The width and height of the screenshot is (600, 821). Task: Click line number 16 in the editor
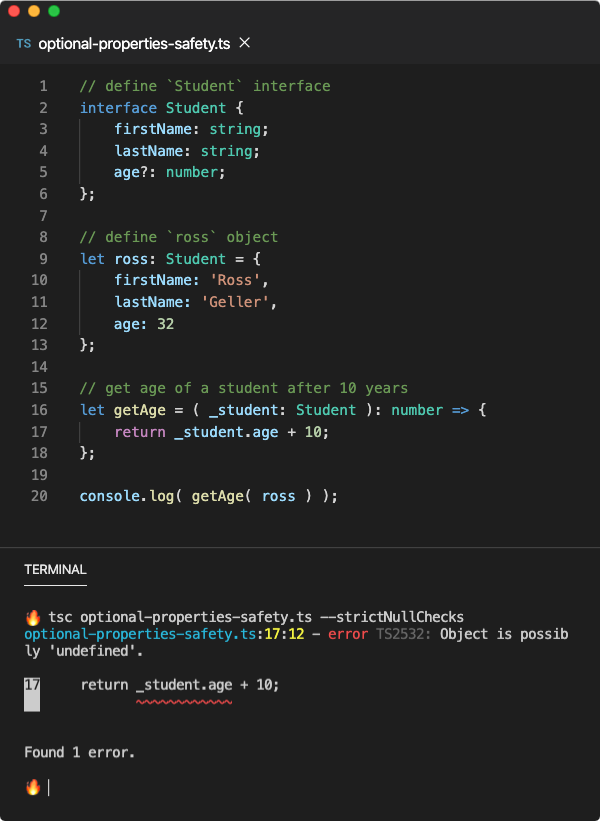coord(38,410)
